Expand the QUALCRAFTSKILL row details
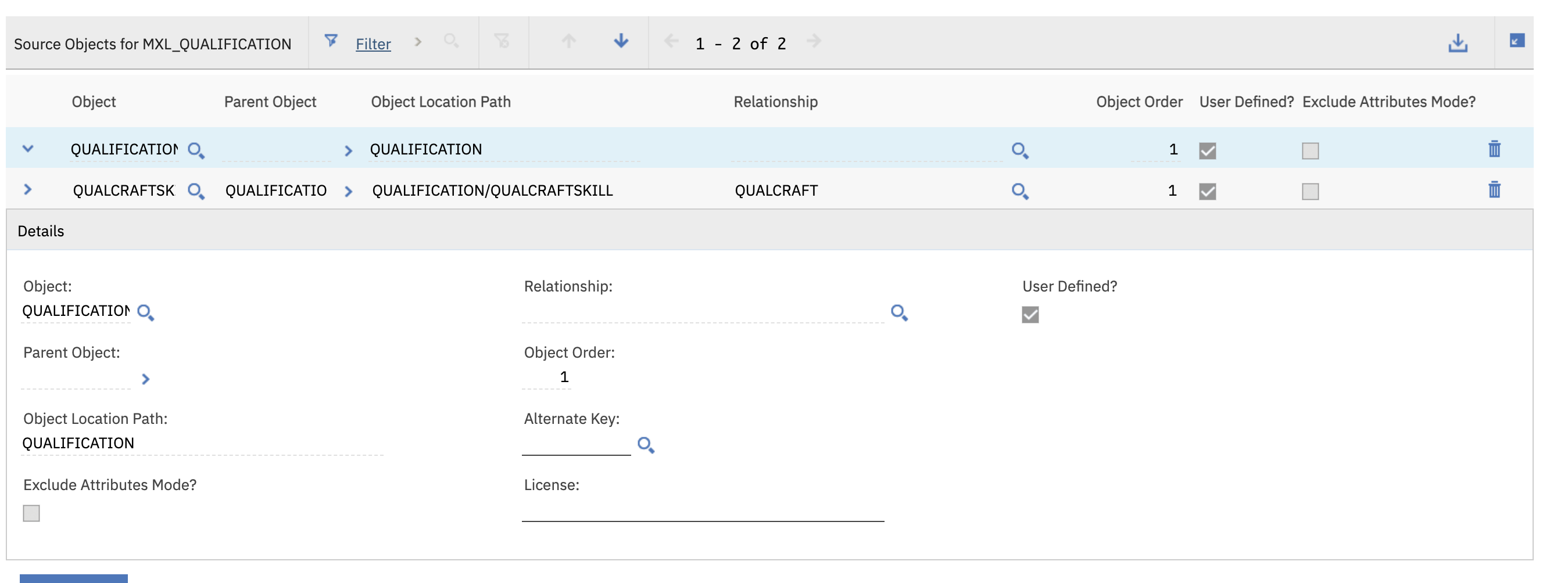Viewport: 1568px width, 583px height. [28, 190]
